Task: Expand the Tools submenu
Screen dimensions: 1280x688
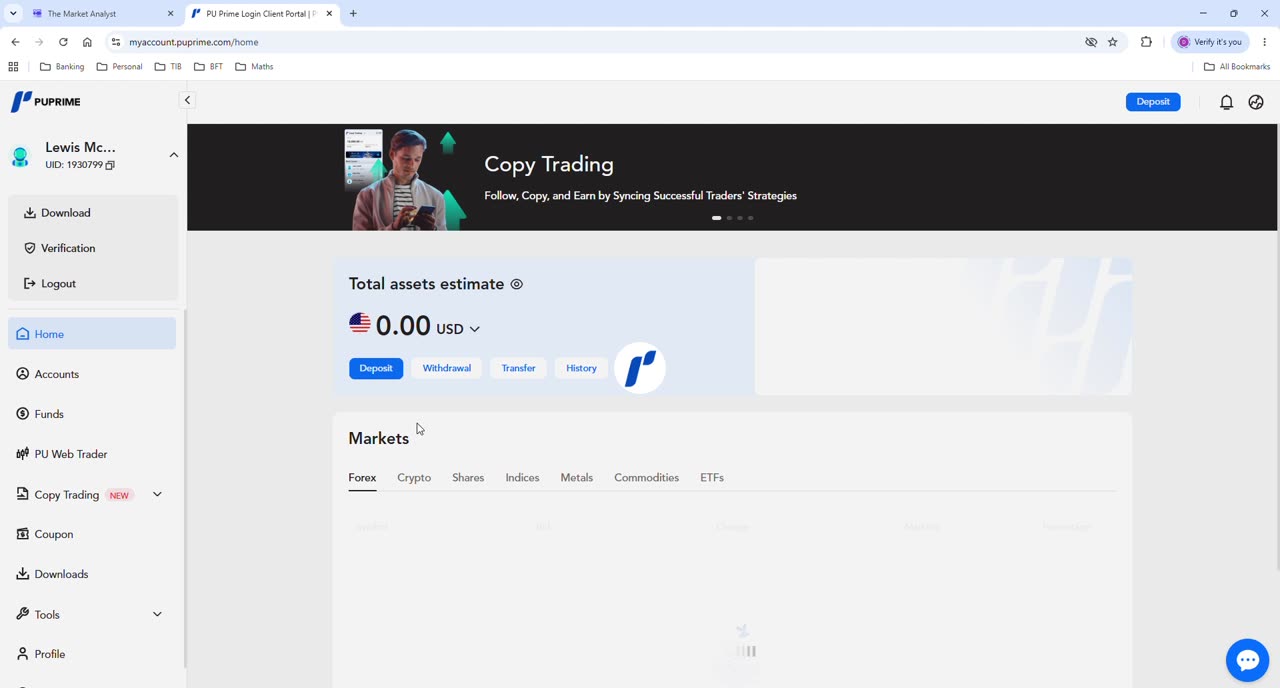Action: 157,614
